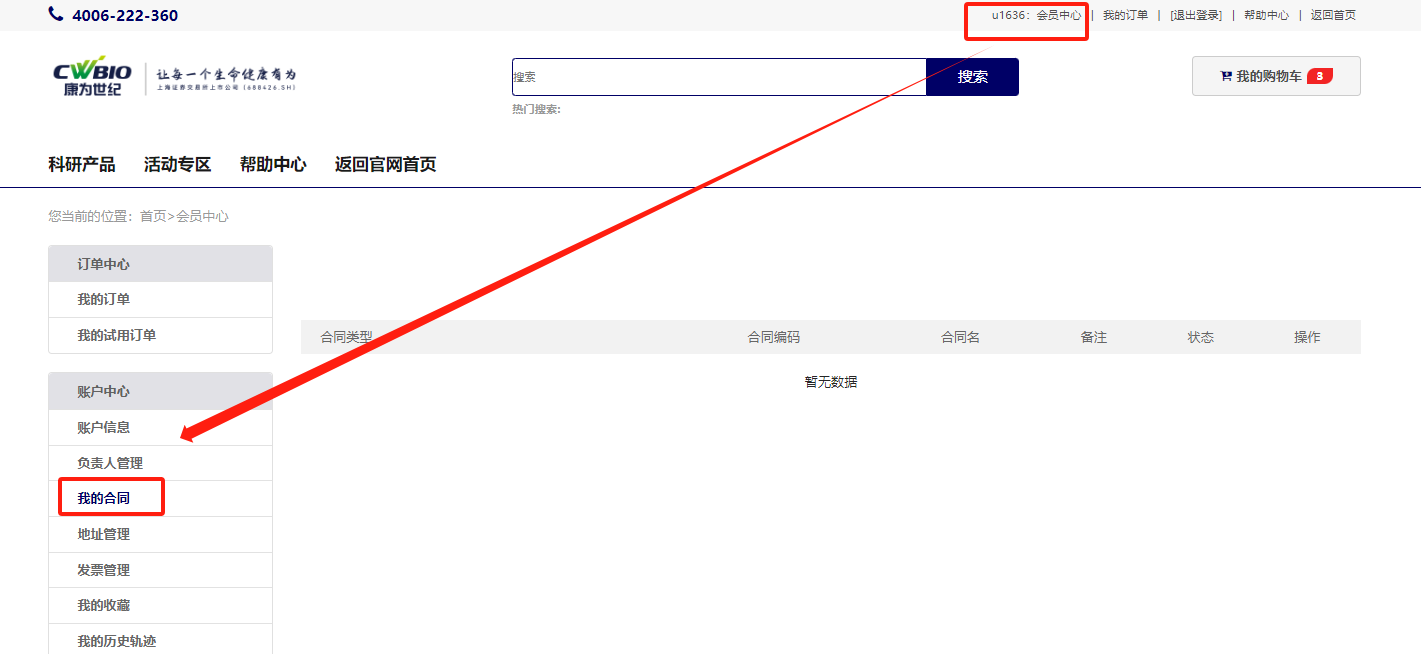
Task: Click the shopping cart icon
Action: (1225, 76)
